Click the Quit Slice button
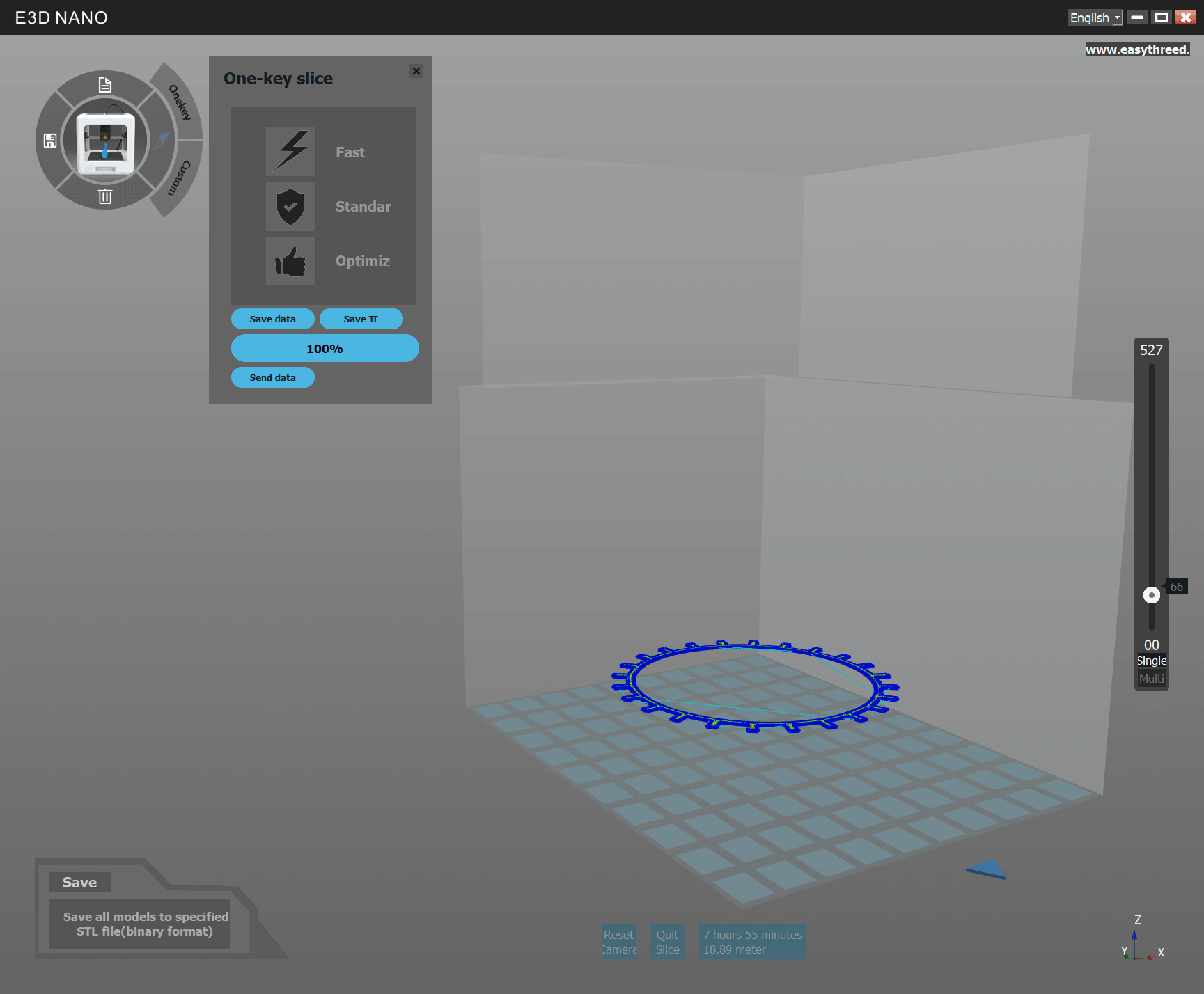Image resolution: width=1204 pixels, height=994 pixels. (x=667, y=942)
